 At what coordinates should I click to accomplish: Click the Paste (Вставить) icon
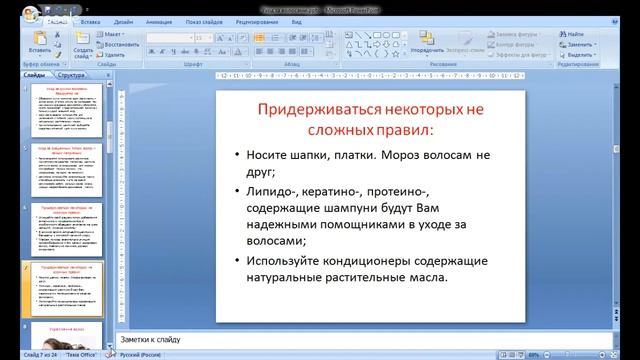tap(40, 38)
